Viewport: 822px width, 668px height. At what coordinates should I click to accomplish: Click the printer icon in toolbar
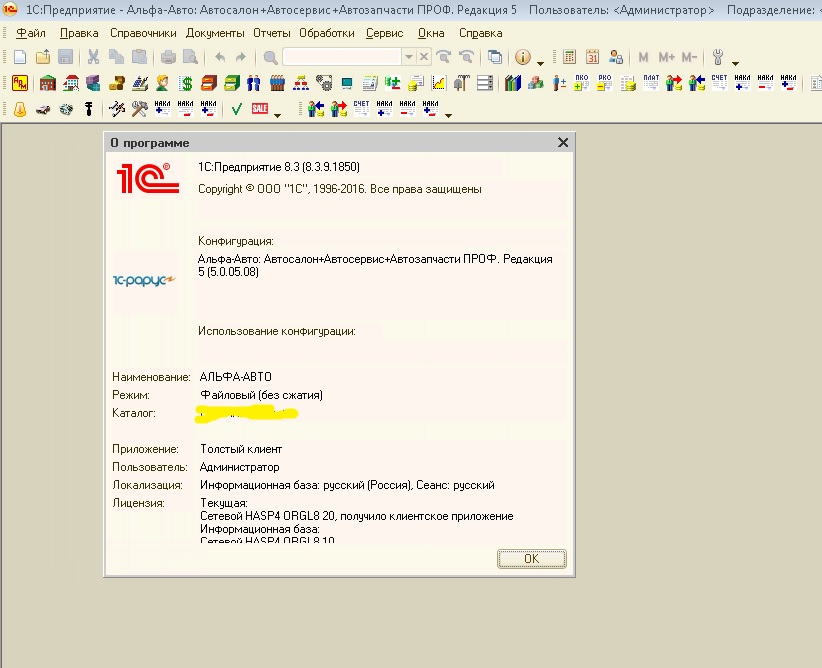(168, 57)
